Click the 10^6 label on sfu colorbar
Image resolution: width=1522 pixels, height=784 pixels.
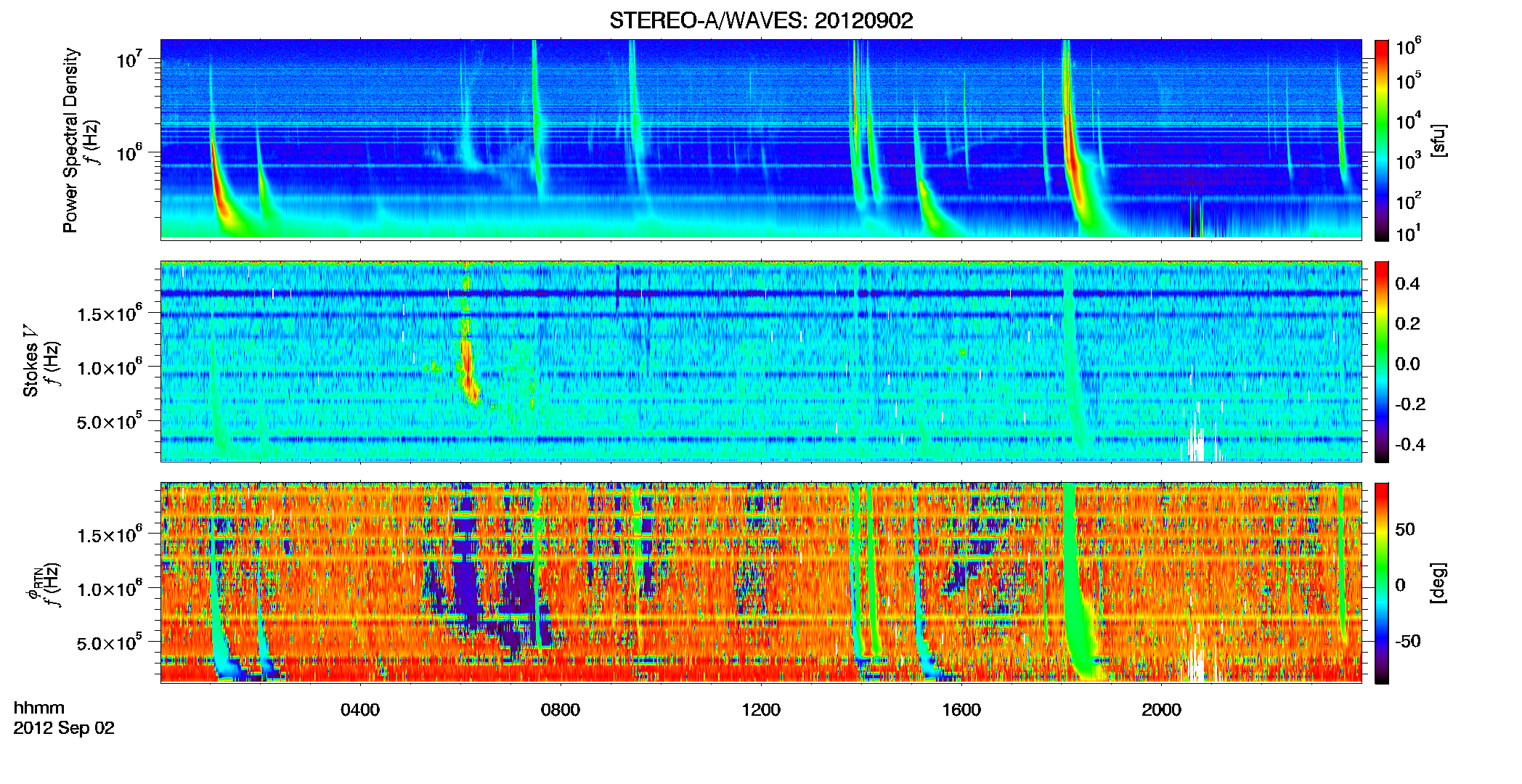click(1408, 46)
